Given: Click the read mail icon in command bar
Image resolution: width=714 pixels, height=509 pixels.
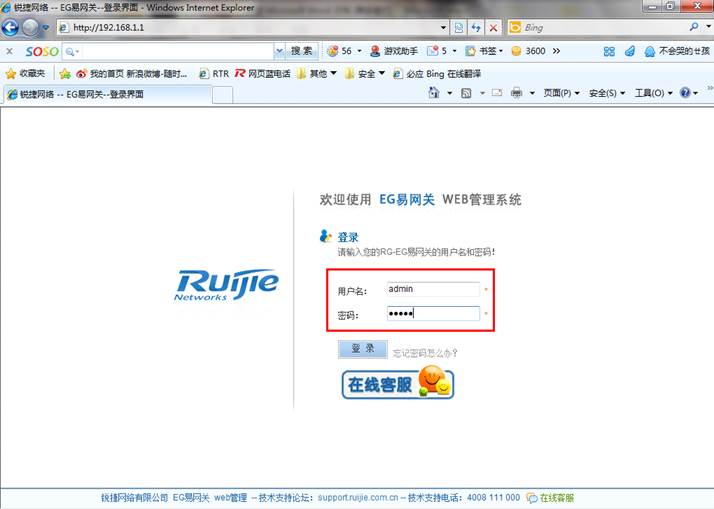Looking at the screenshot, I should point(497,93).
